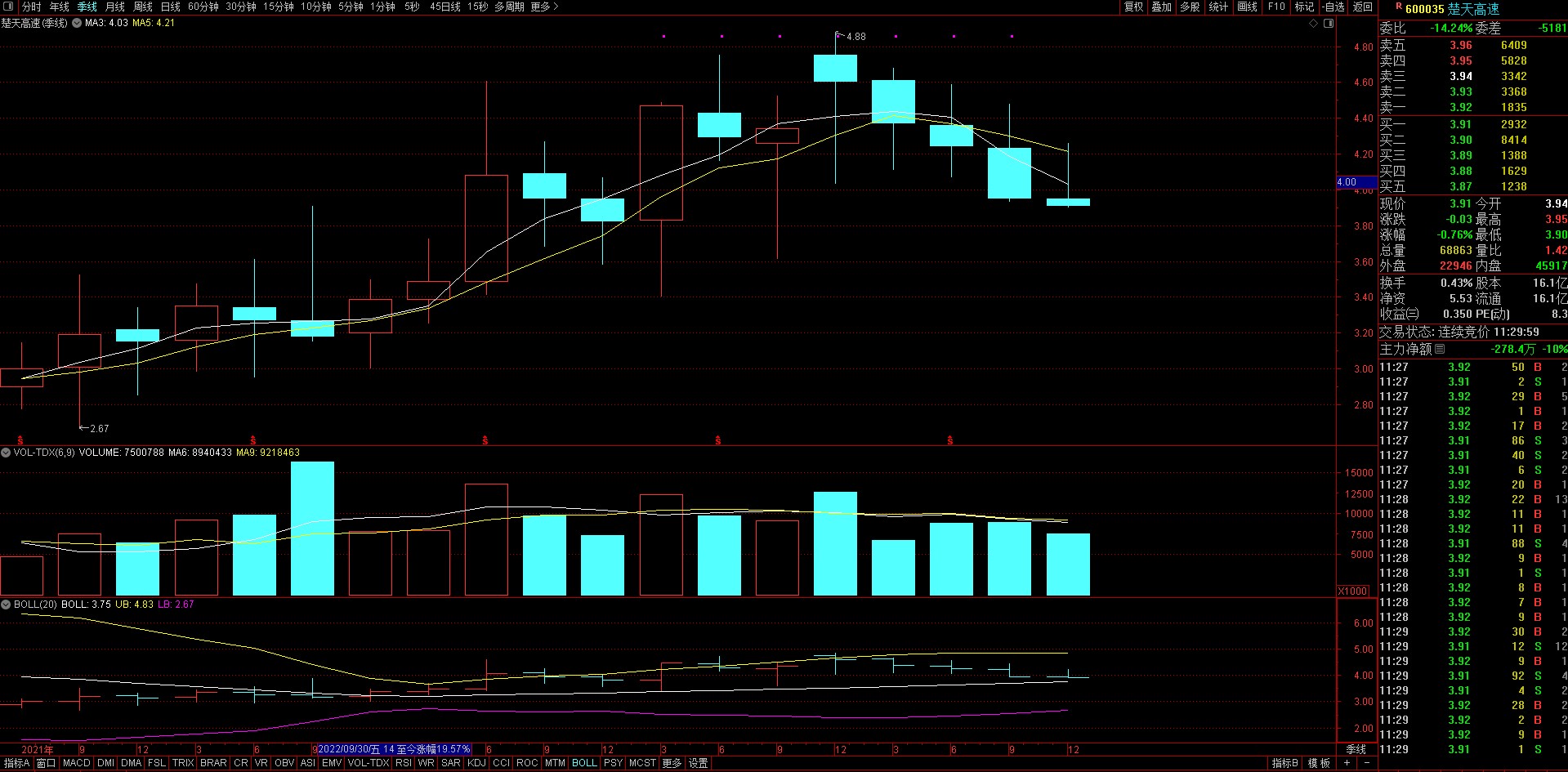
Task: Click the 复权 button
Action: 1133,7
